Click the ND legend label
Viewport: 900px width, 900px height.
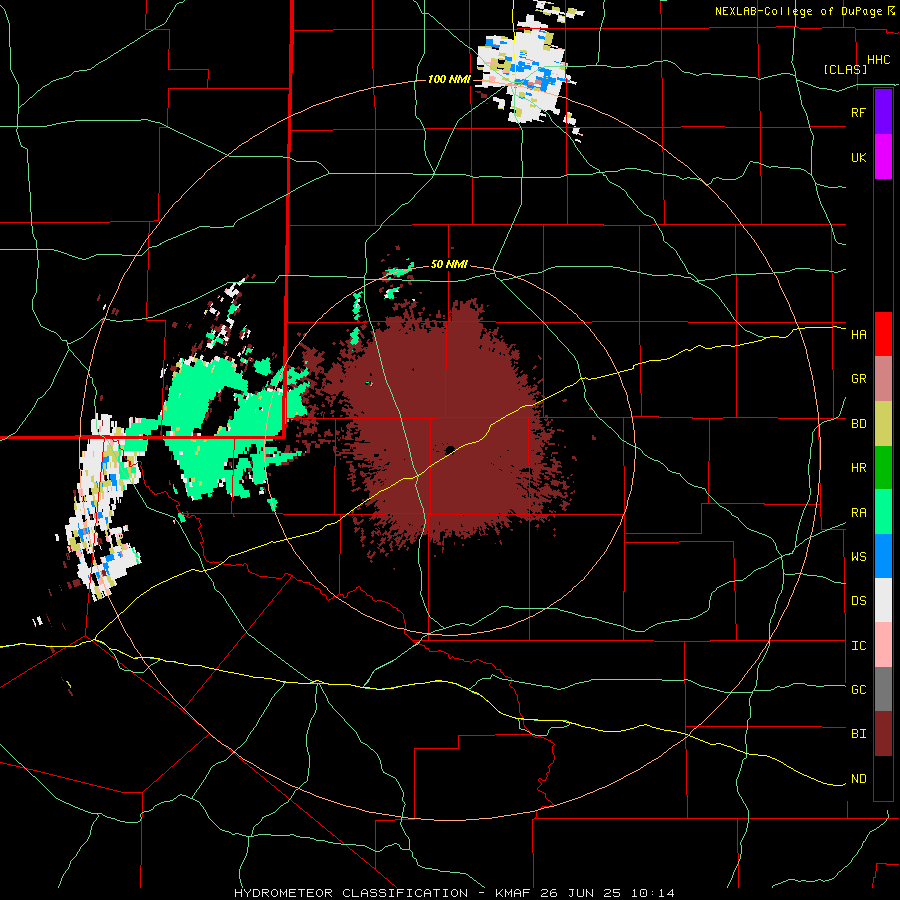[x=858, y=779]
